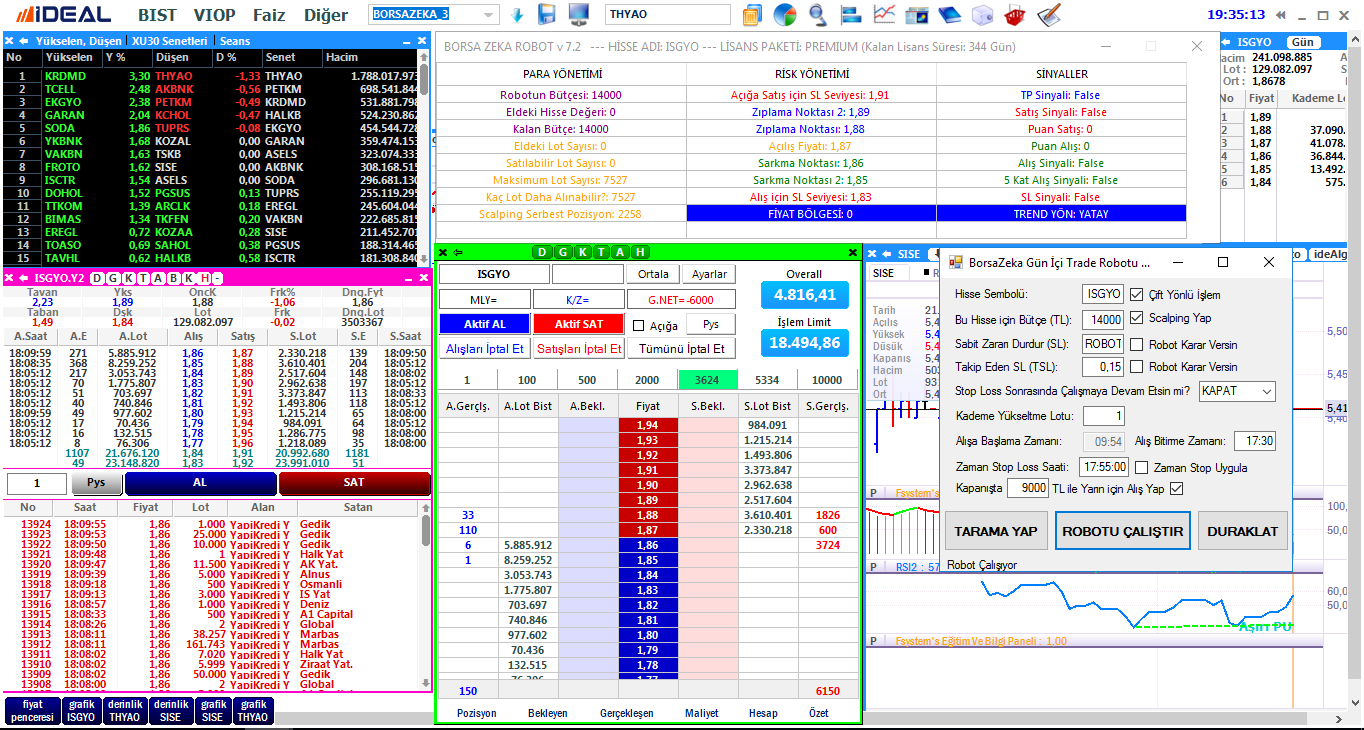Toggle the Açığa checkbox in order panel

tap(639, 326)
